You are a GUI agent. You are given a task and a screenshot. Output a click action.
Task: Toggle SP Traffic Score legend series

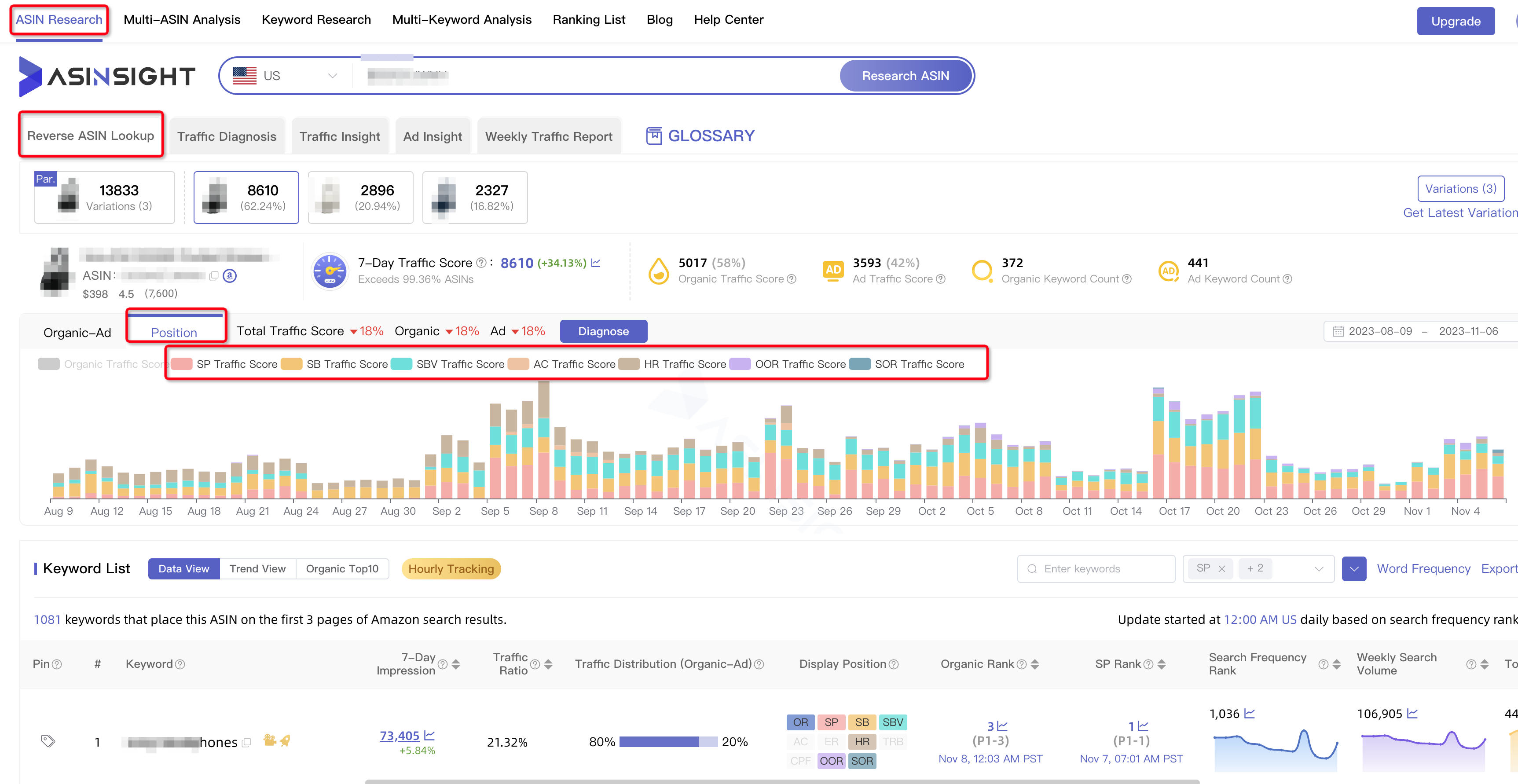[224, 364]
